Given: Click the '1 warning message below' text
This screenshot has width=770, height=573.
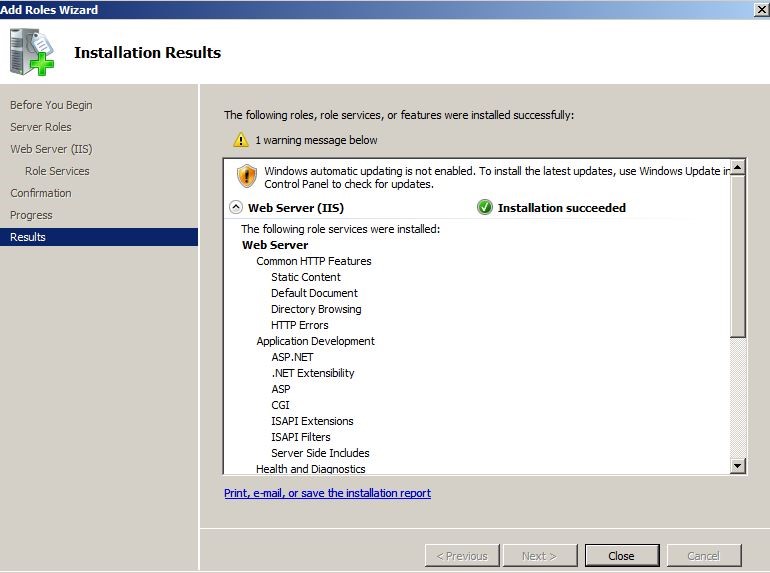Looking at the screenshot, I should [x=316, y=140].
